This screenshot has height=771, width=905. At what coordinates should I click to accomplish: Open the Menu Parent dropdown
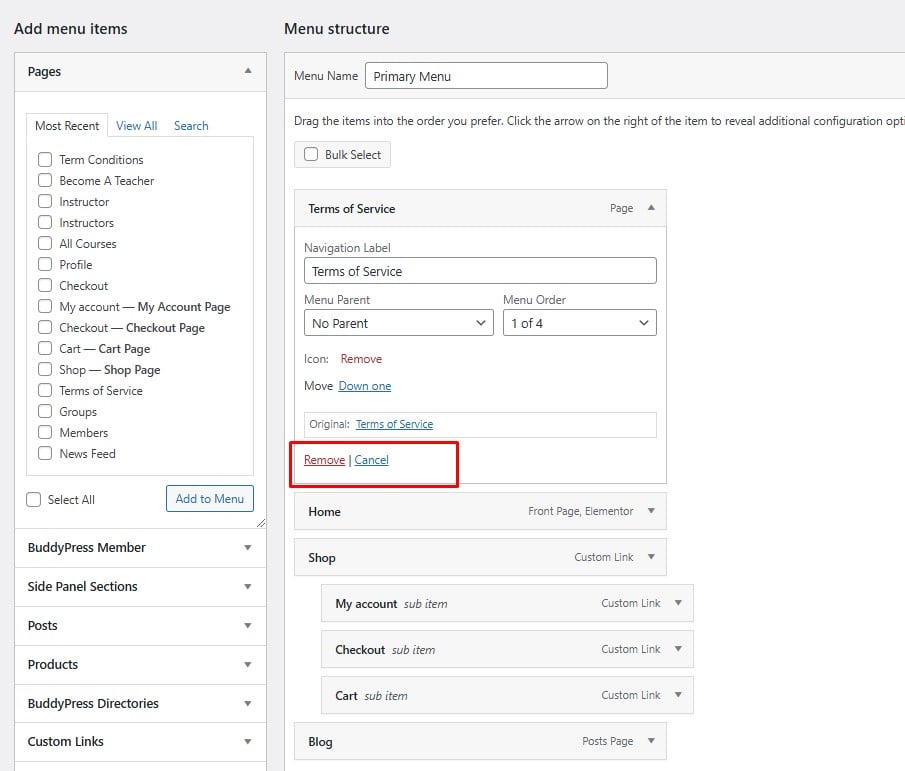click(398, 323)
